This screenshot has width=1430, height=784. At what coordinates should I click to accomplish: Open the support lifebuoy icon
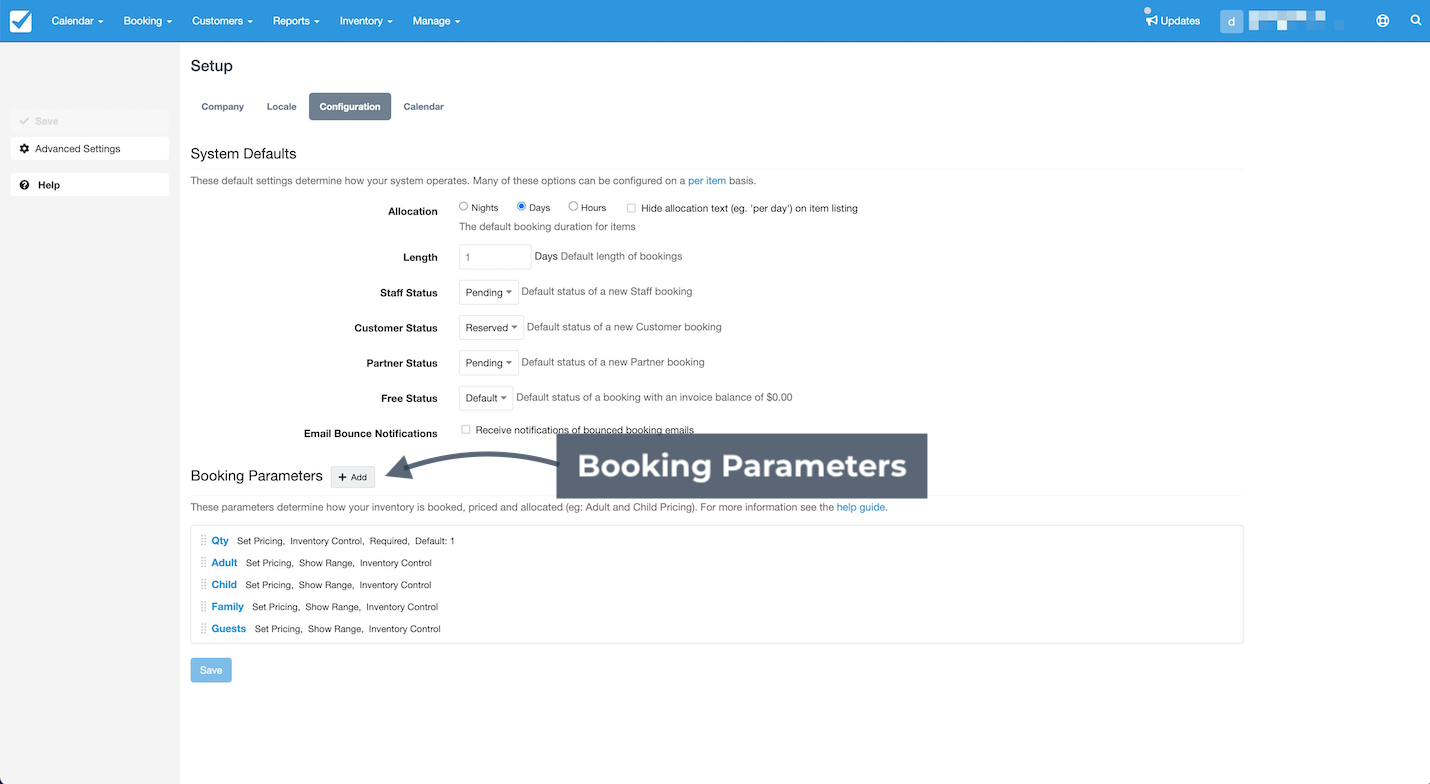[1383, 20]
